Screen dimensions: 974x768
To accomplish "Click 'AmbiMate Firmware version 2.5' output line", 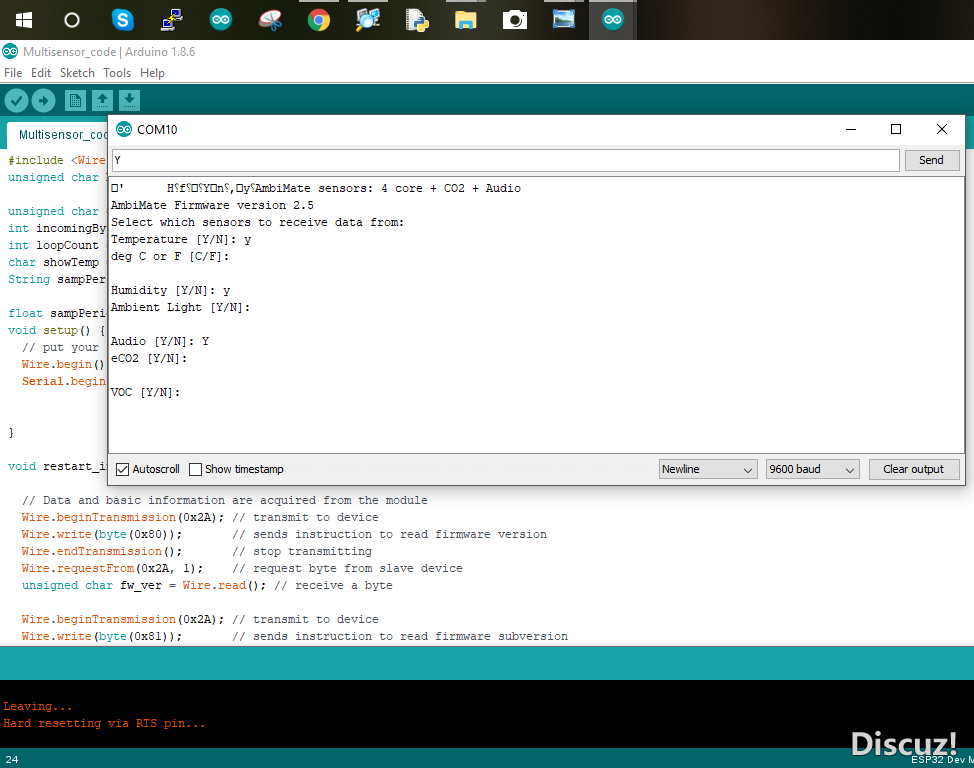I will pyautogui.click(x=212, y=205).
